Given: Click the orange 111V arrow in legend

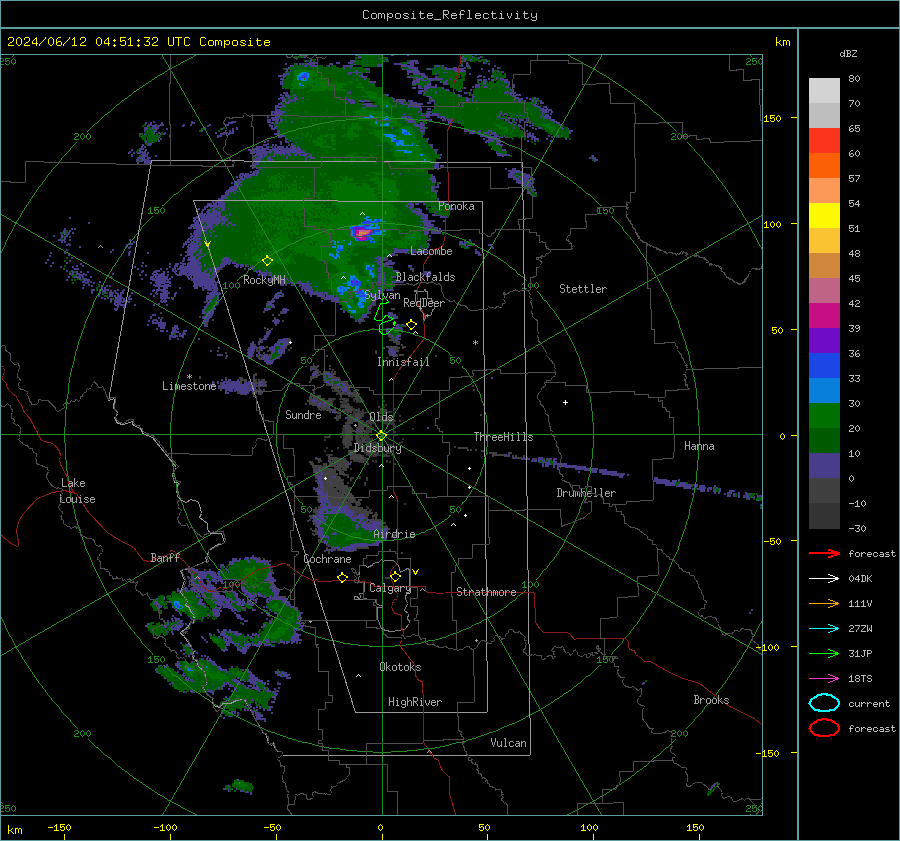Looking at the screenshot, I should pyautogui.click(x=824, y=603).
